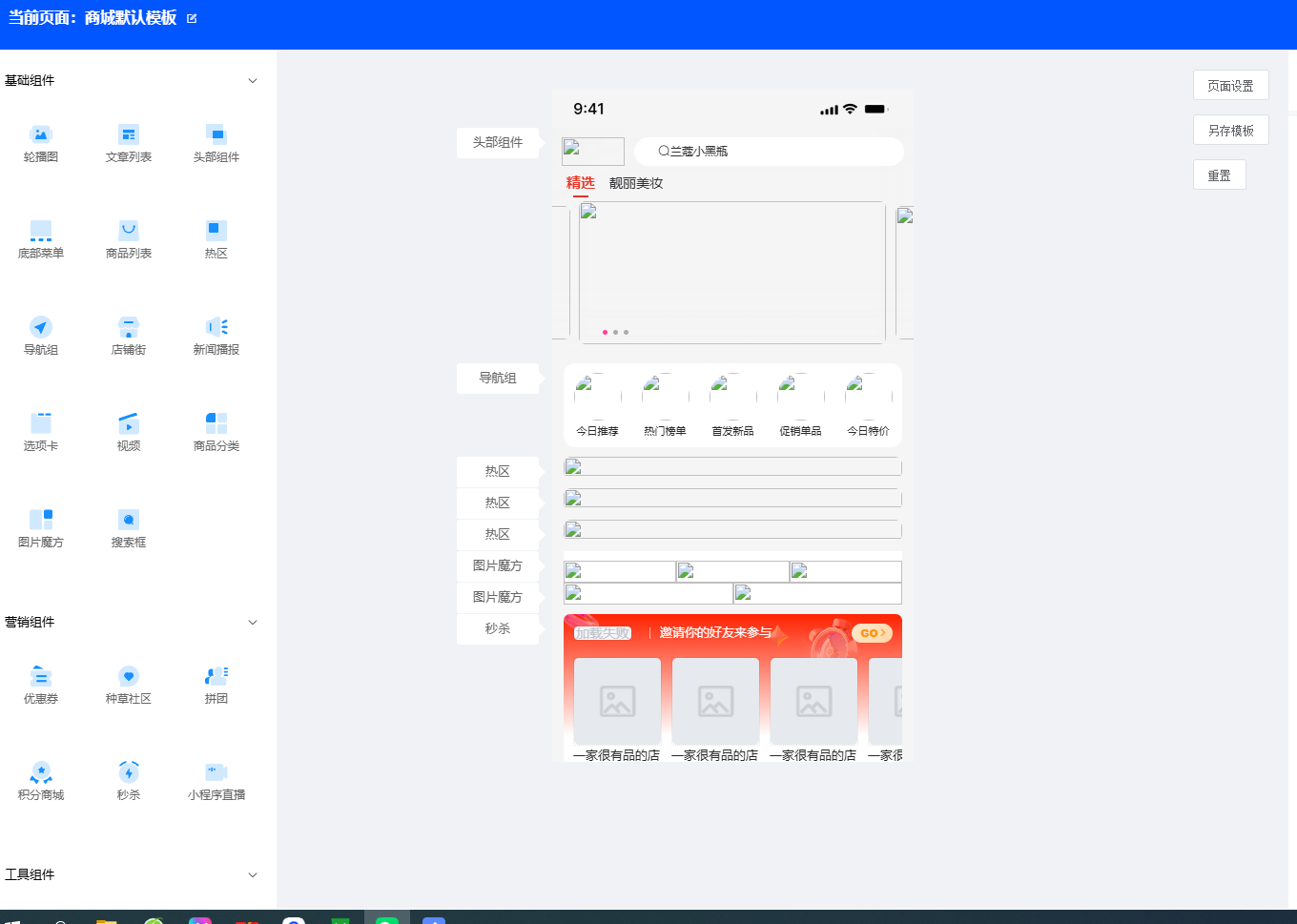Expand the 工具组件 section chevron

253,875
